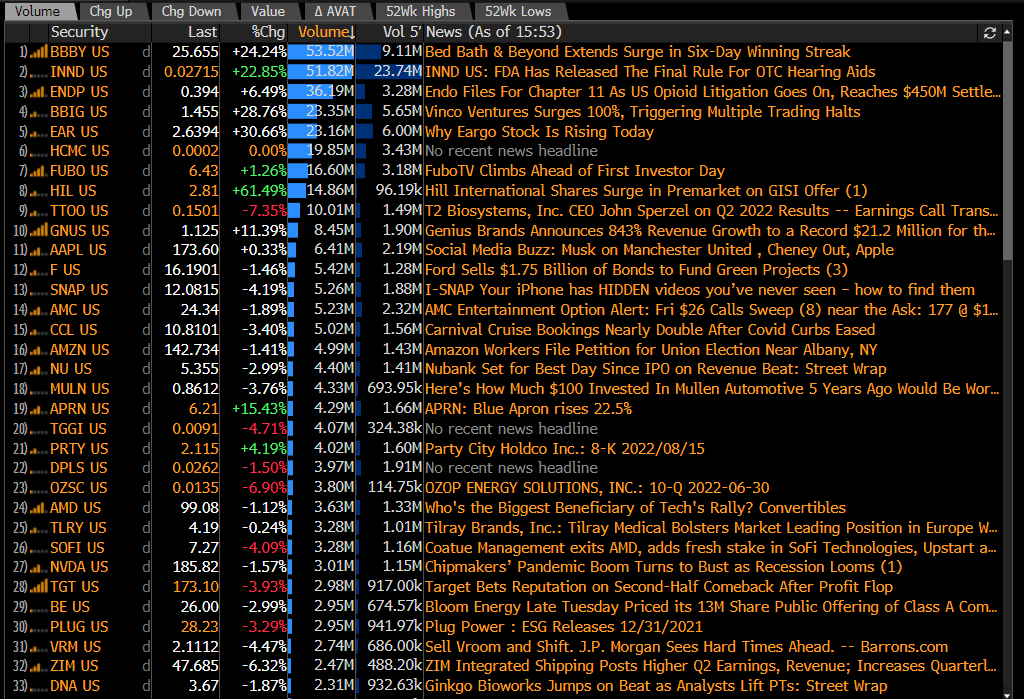Switch to the Chg Down tab
1024x699 pixels.
[191, 11]
